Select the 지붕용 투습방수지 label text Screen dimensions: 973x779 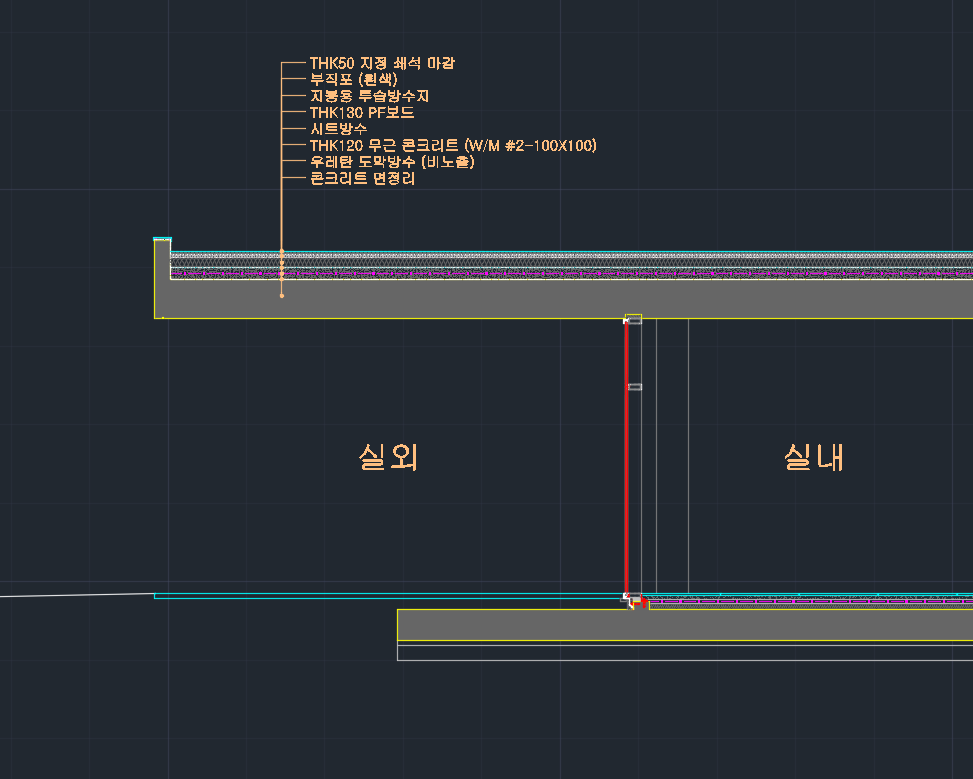[369, 96]
